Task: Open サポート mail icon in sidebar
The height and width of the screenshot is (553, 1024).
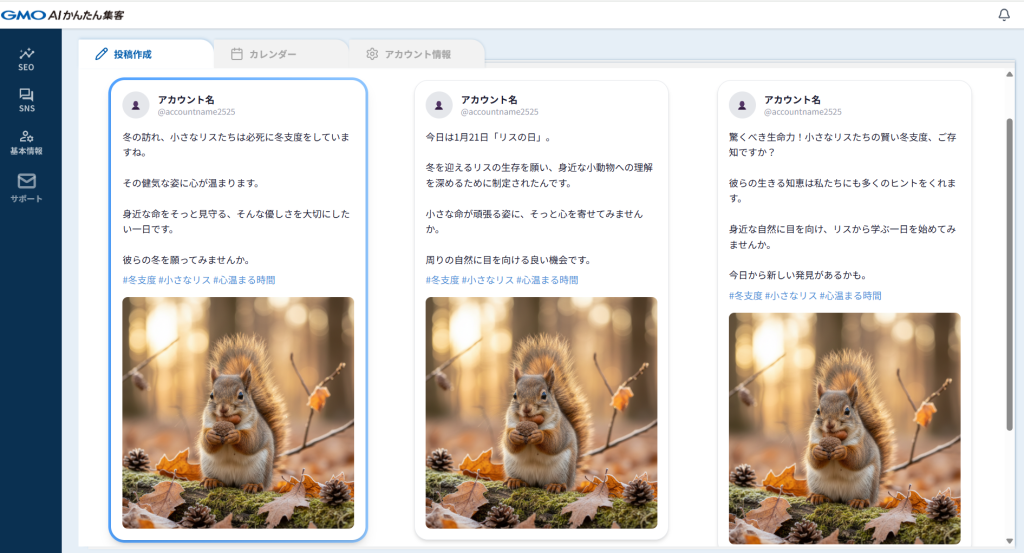Action: 27,186
